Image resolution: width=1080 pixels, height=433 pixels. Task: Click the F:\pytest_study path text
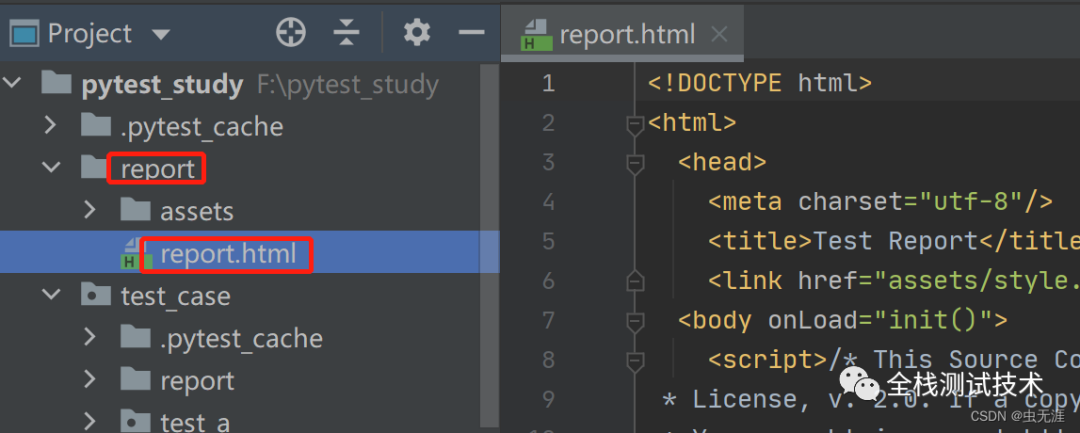click(348, 85)
